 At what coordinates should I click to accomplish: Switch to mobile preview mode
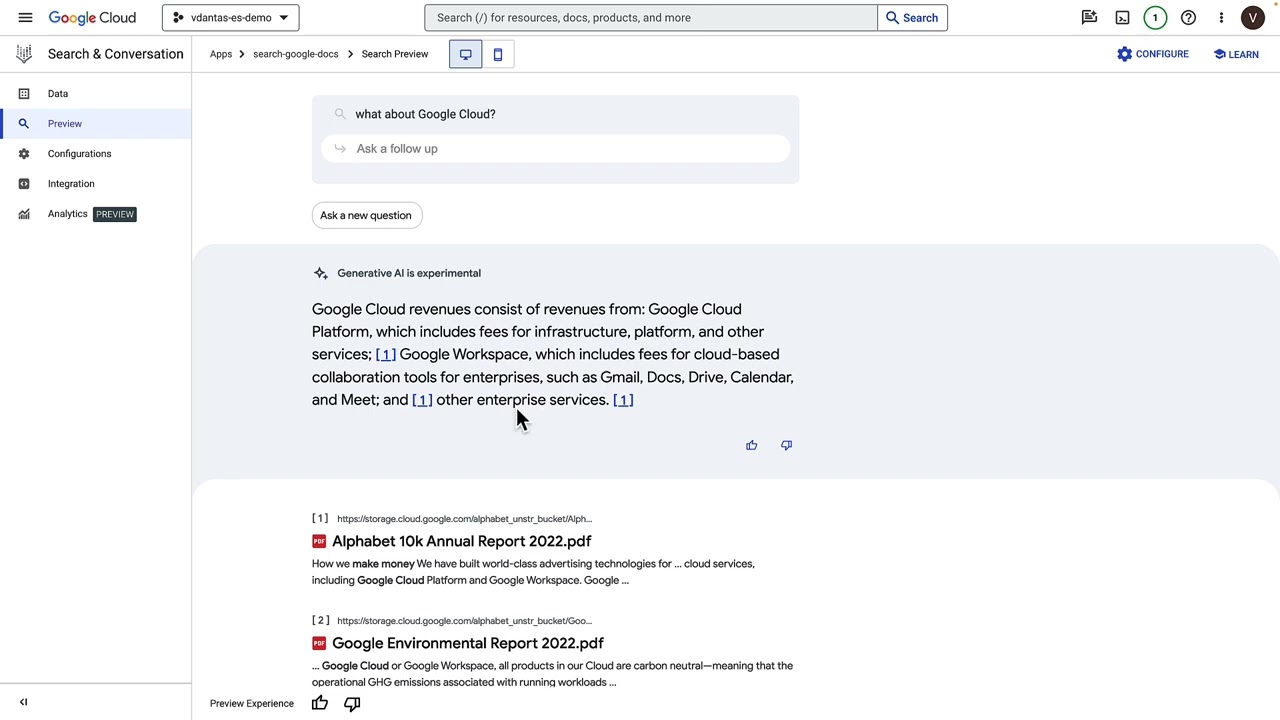click(x=497, y=54)
